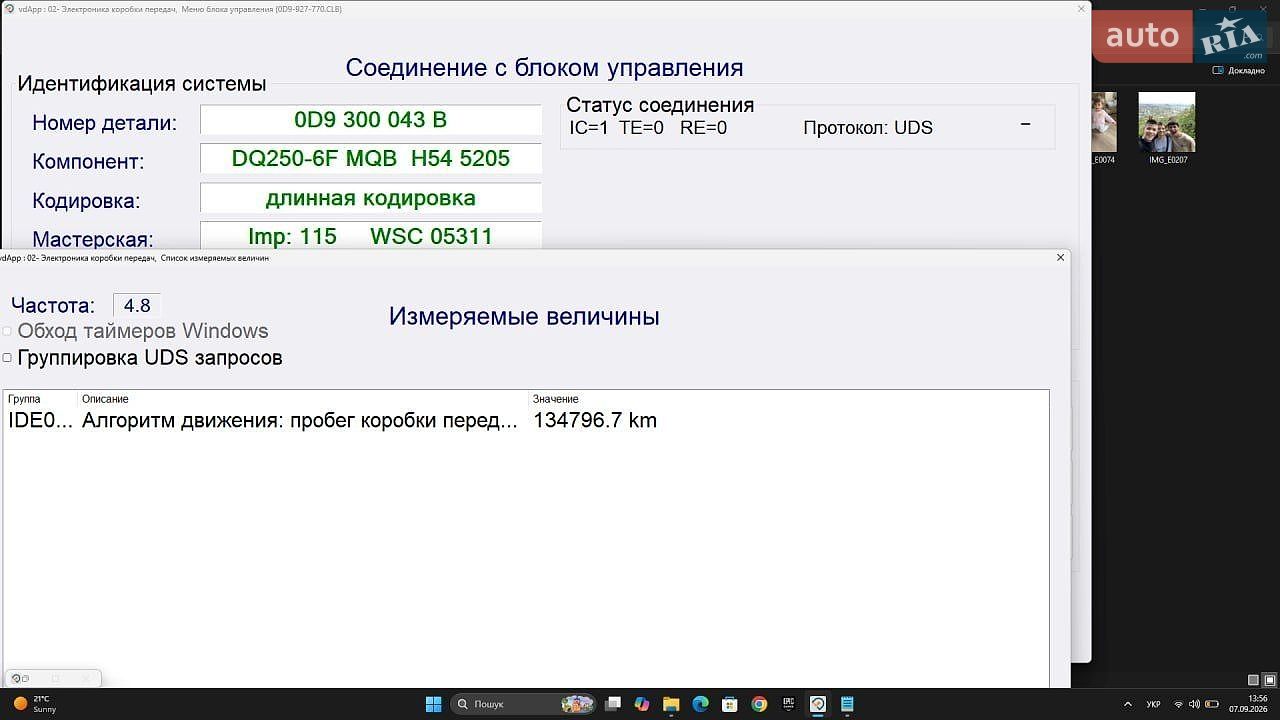Viewport: 1280px width, 720px height.
Task: Open Task View from the taskbar
Action: (x=613, y=704)
